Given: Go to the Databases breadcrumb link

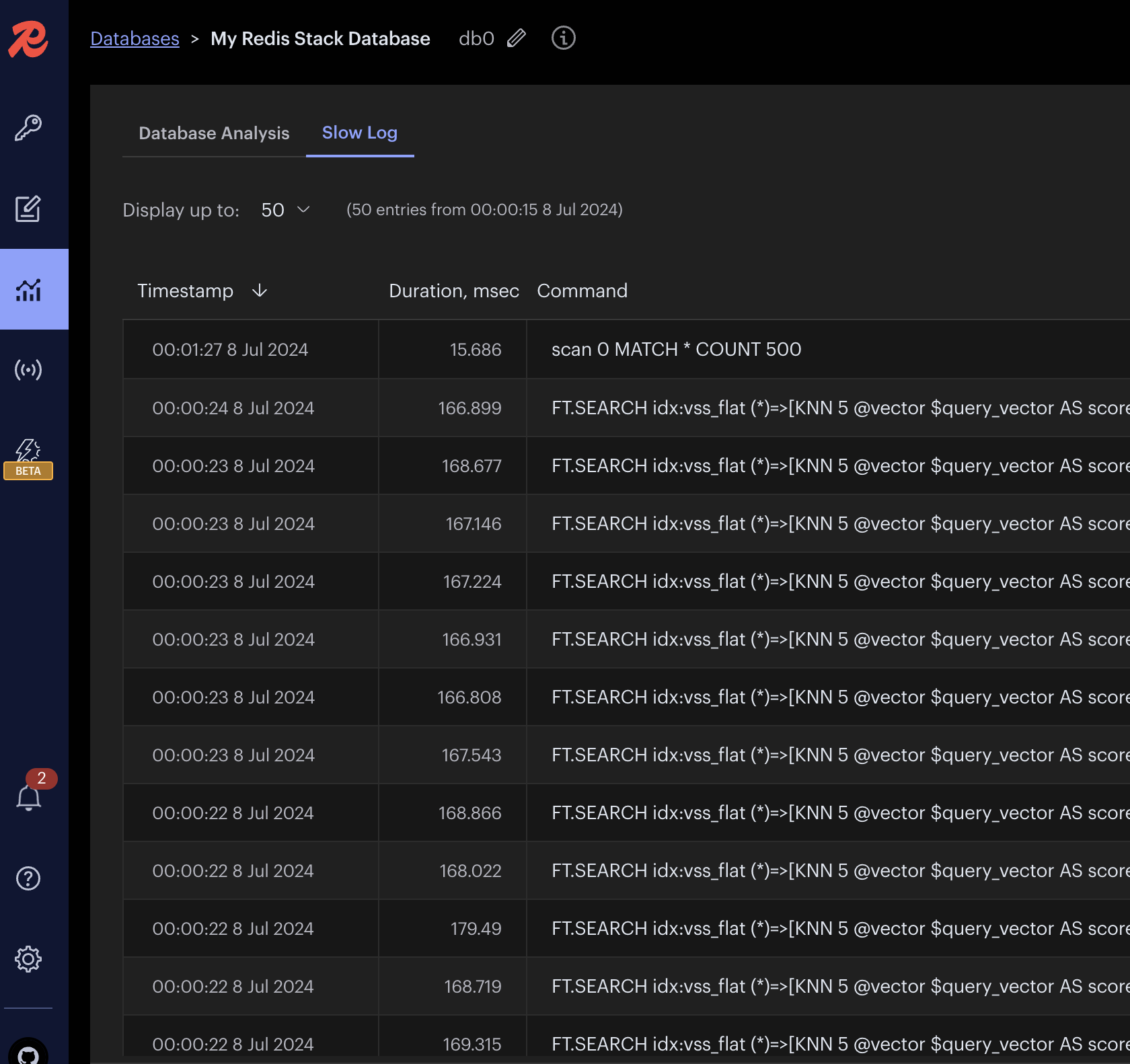Looking at the screenshot, I should click(135, 39).
